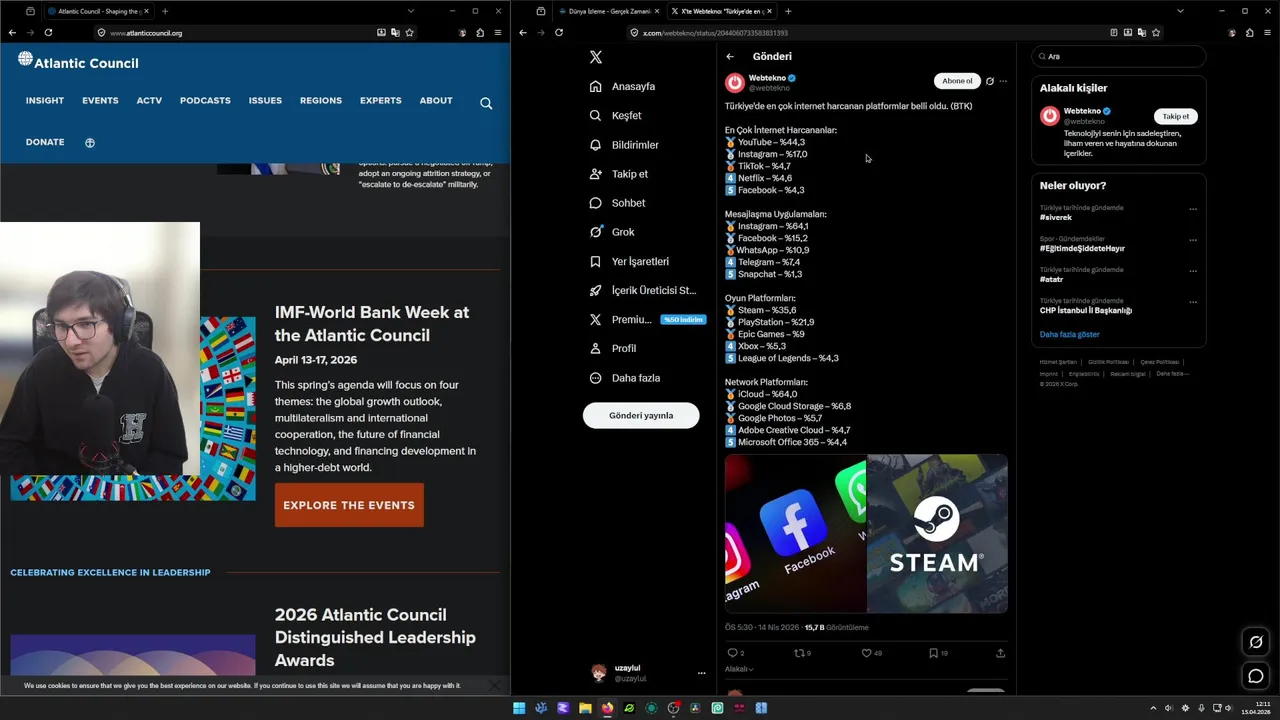This screenshot has width=1280, height=720.
Task: Expand the Alakalı sort dropdown under the post
Action: click(739, 669)
